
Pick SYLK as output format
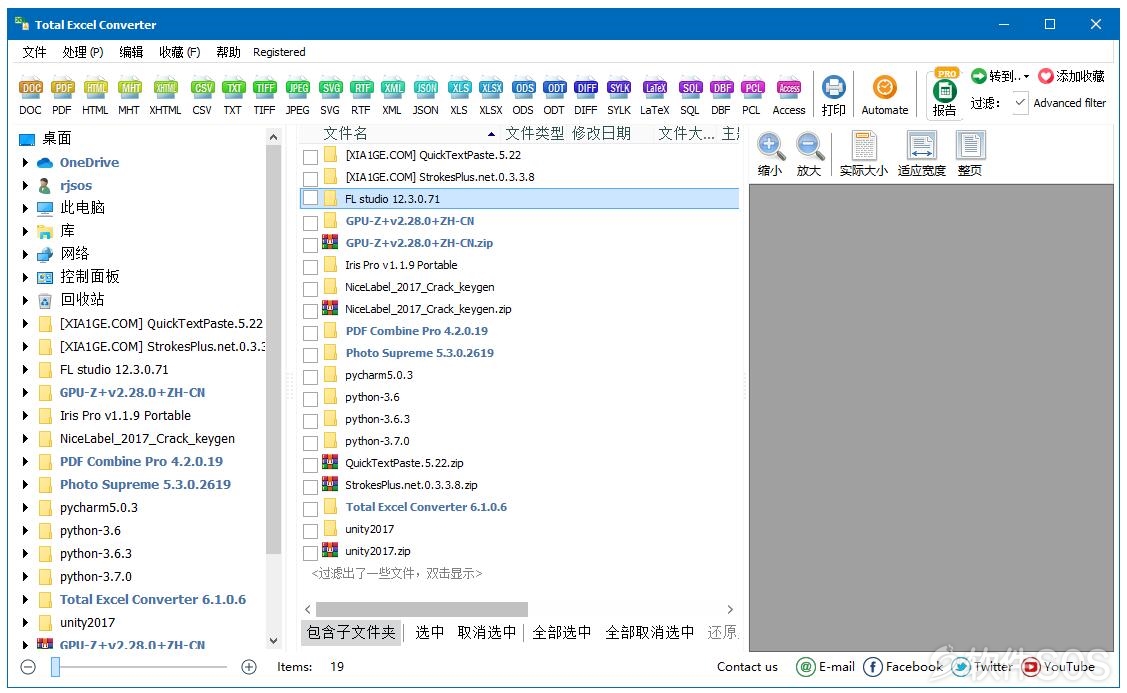tap(619, 96)
